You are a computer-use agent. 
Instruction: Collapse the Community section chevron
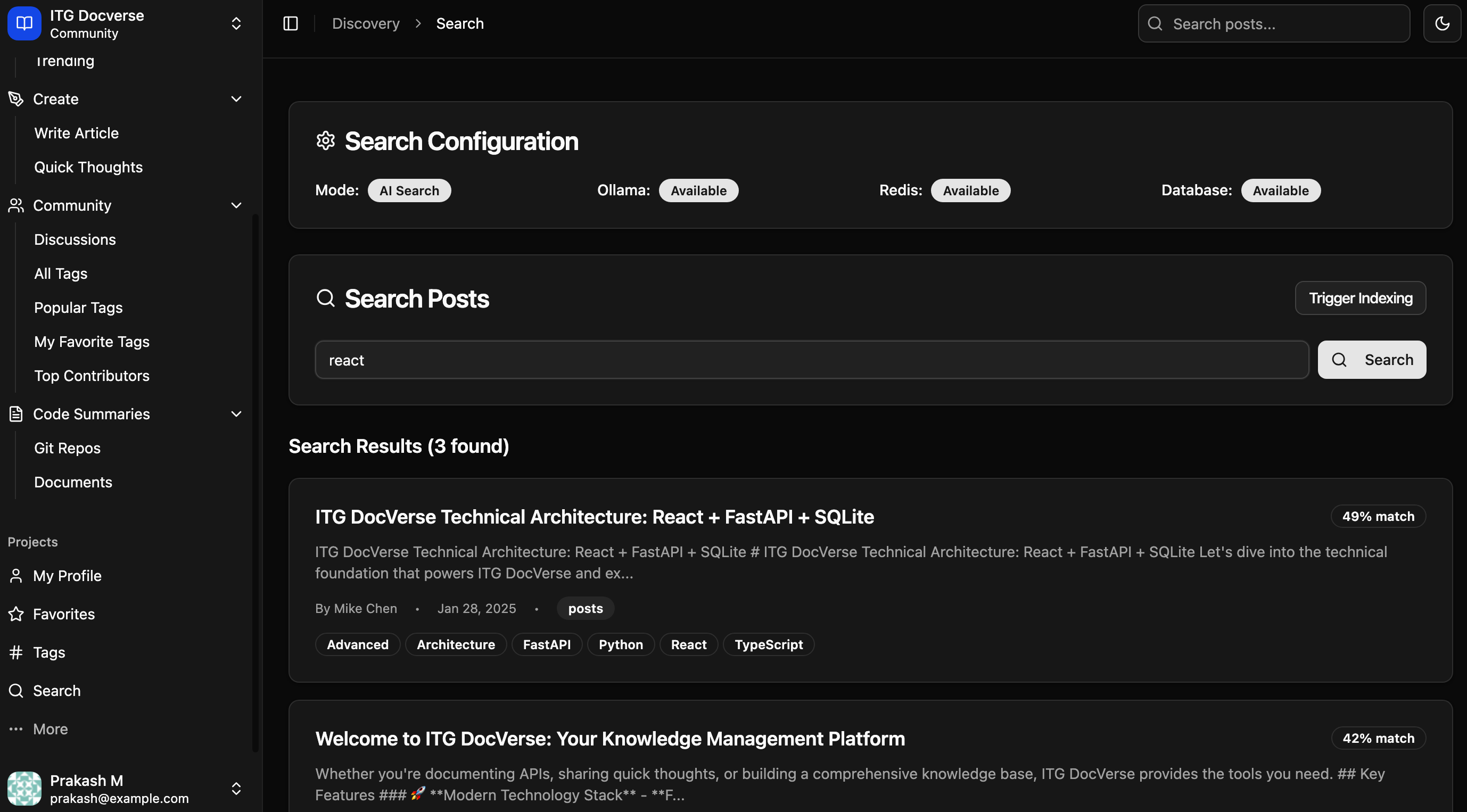point(236,205)
